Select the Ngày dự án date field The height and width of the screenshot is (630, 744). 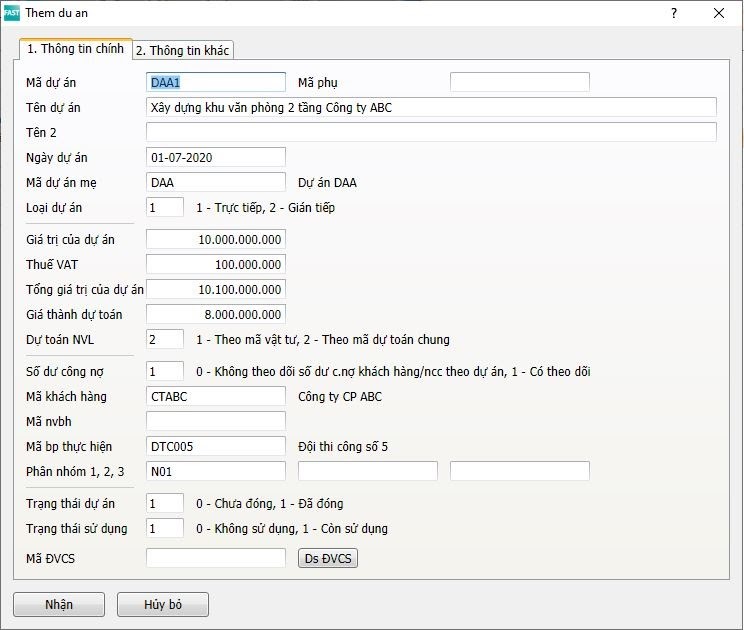coord(215,157)
